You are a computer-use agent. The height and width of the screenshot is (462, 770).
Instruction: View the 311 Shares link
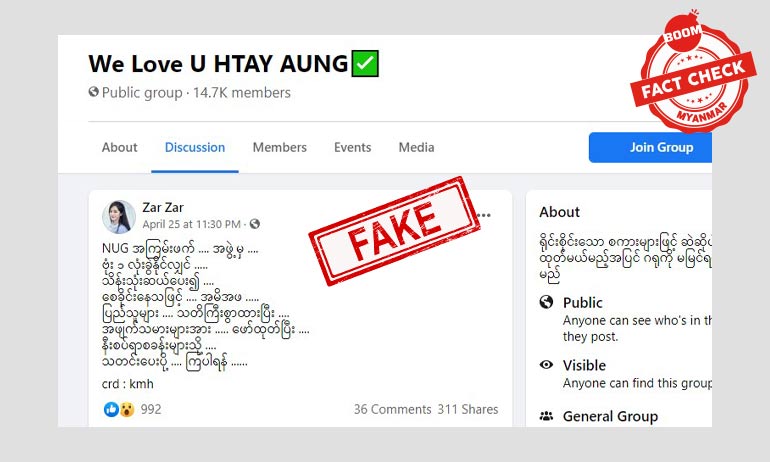468,409
